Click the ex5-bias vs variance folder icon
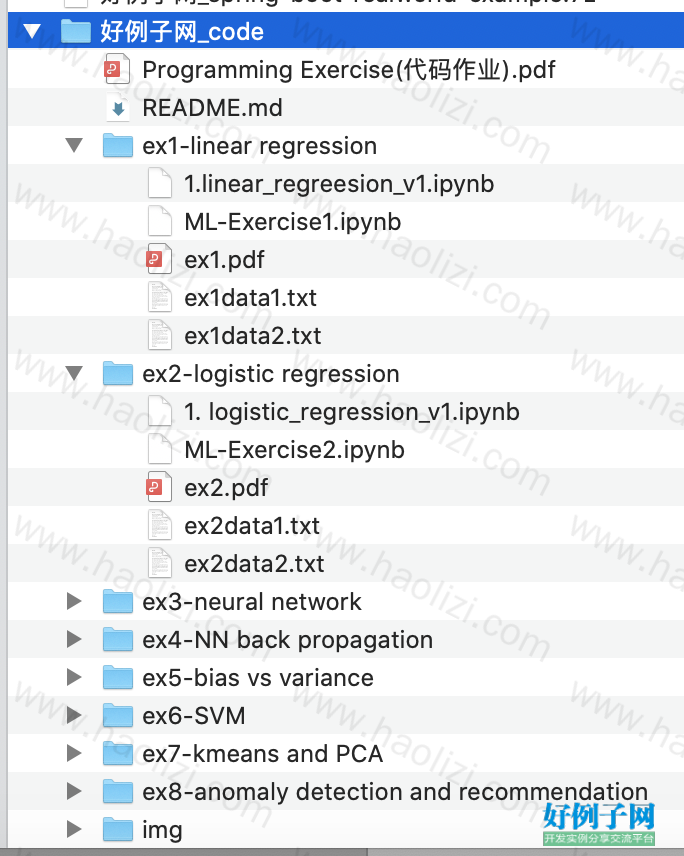The image size is (684, 856). [x=118, y=677]
